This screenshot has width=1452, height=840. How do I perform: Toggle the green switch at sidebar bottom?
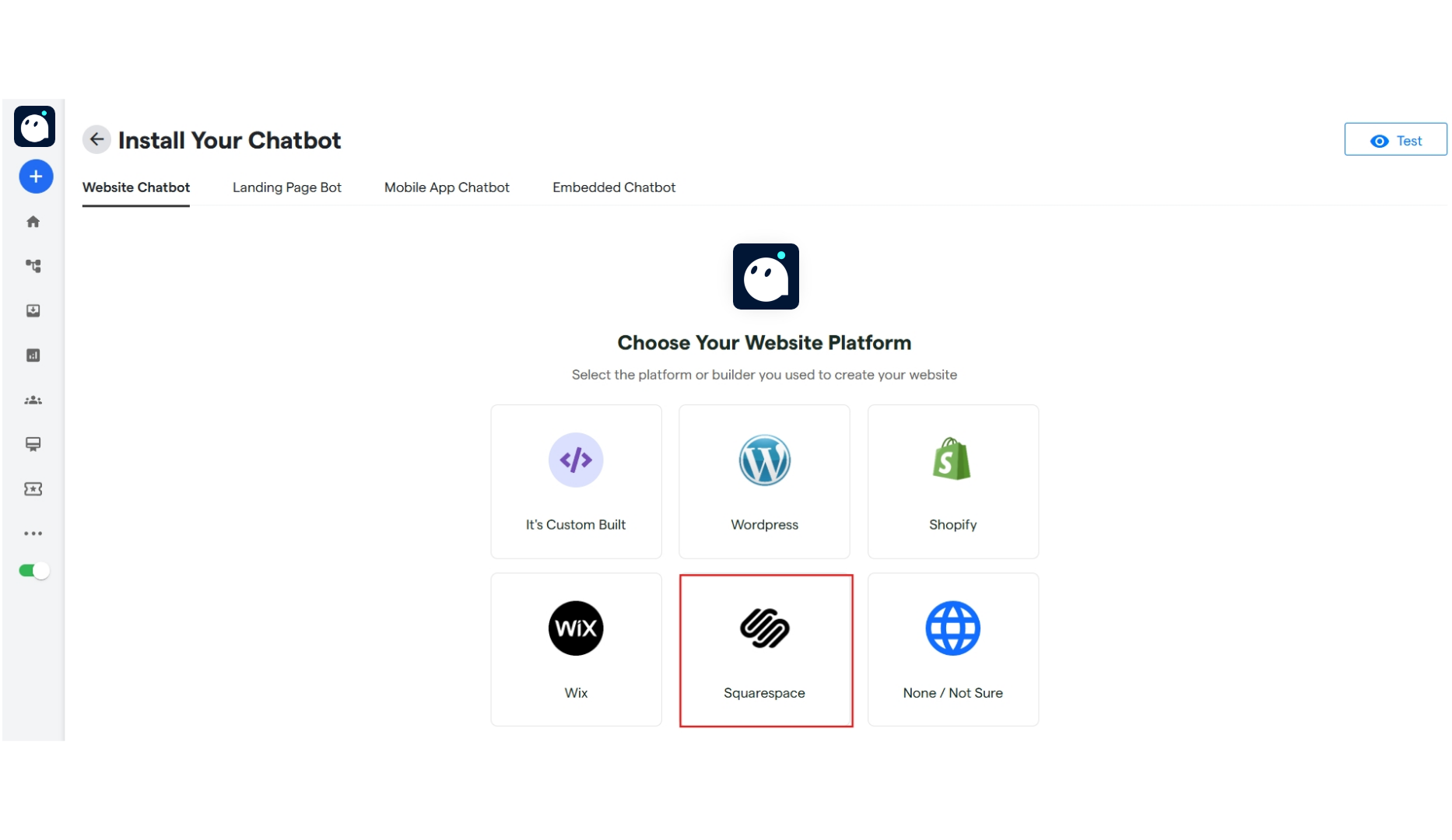[x=33, y=570]
